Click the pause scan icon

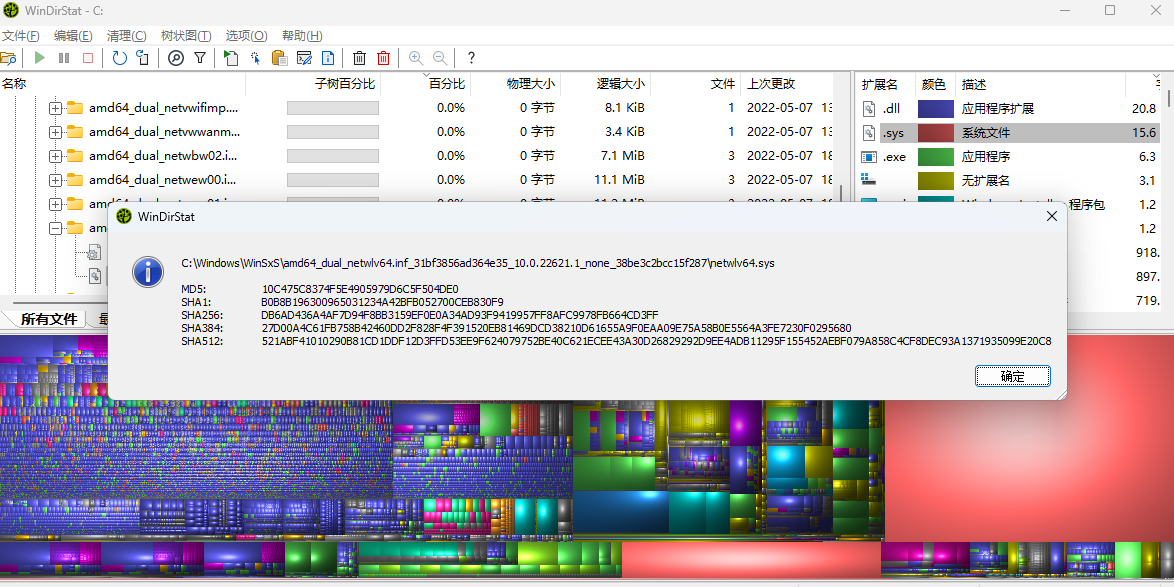pyautogui.click(x=63, y=58)
